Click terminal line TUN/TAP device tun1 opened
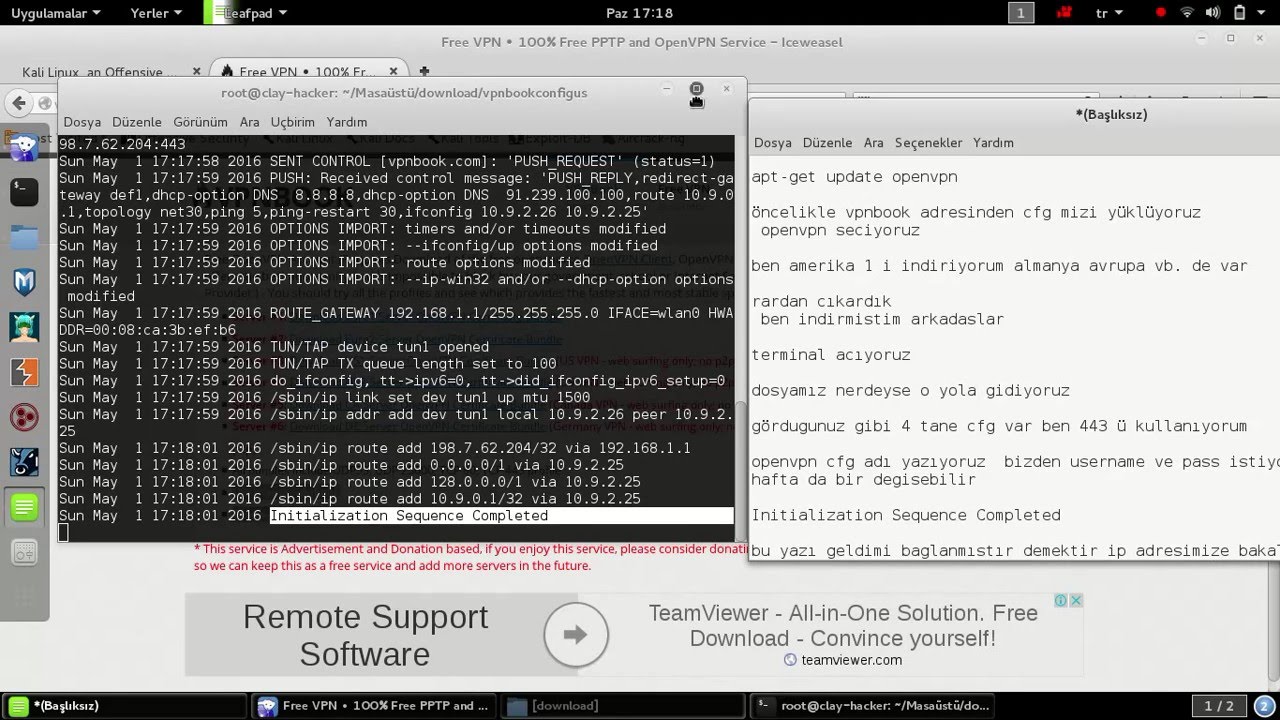This screenshot has height=720, width=1280. pos(274,347)
